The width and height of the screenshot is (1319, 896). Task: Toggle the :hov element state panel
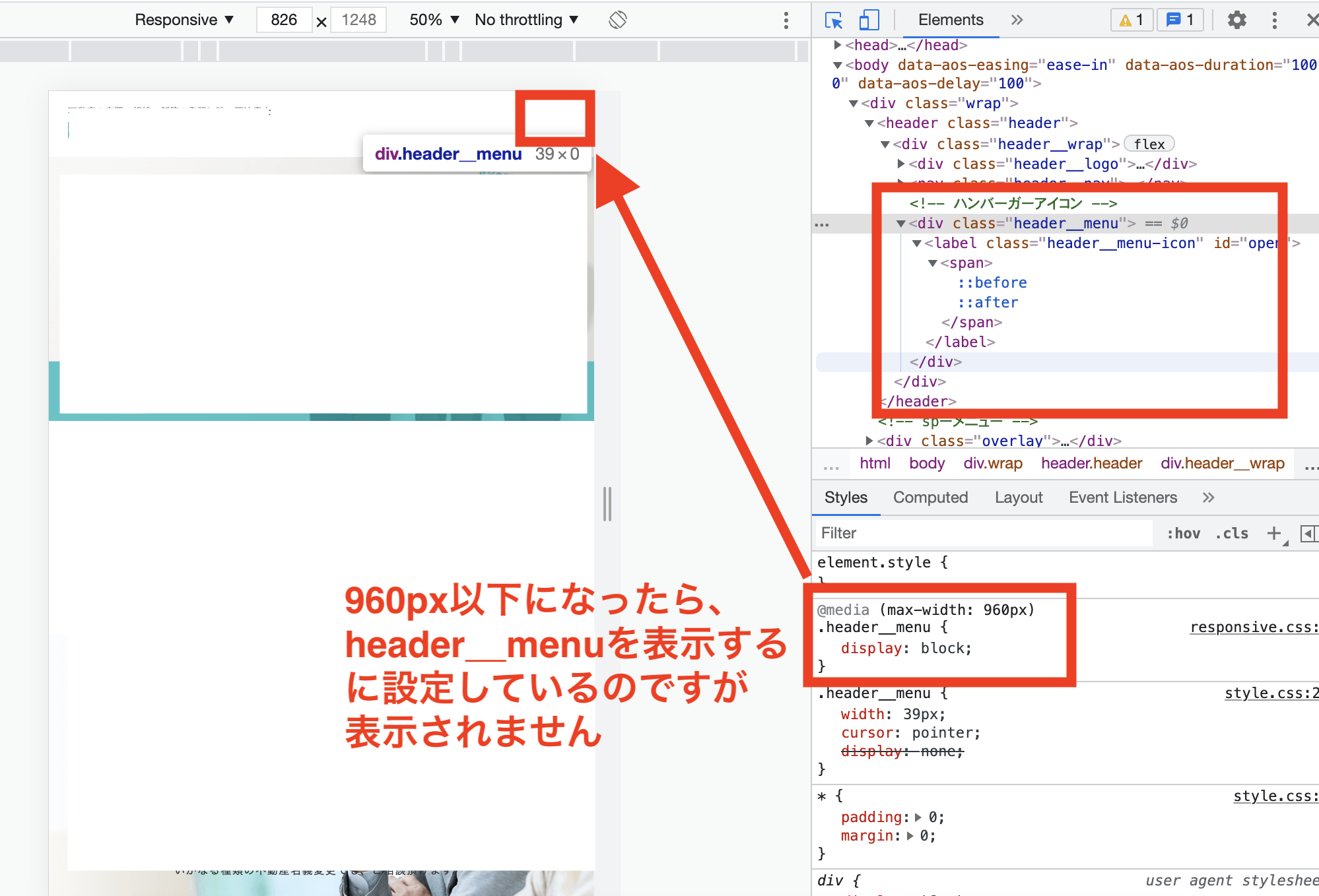coord(1183,533)
